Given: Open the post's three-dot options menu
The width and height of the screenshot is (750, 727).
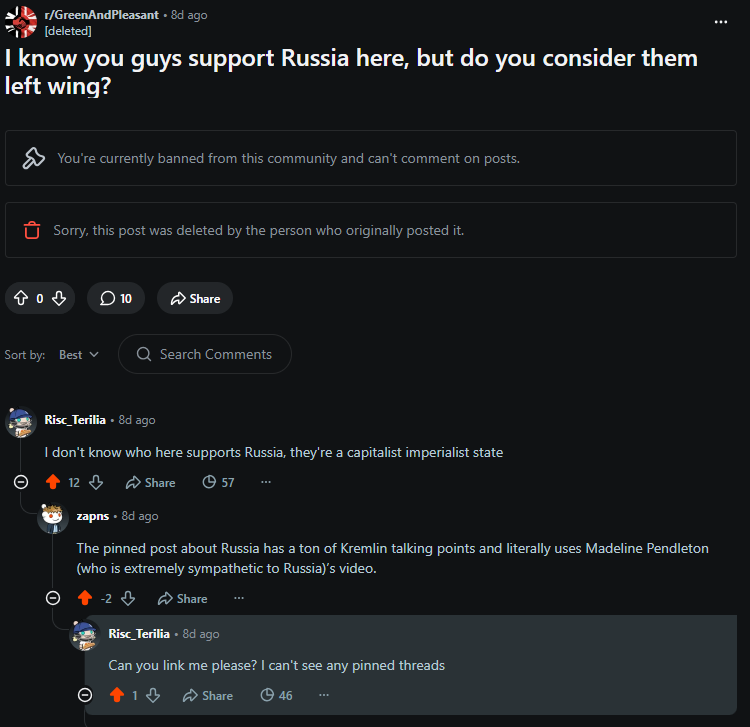Looking at the screenshot, I should pos(720,22).
